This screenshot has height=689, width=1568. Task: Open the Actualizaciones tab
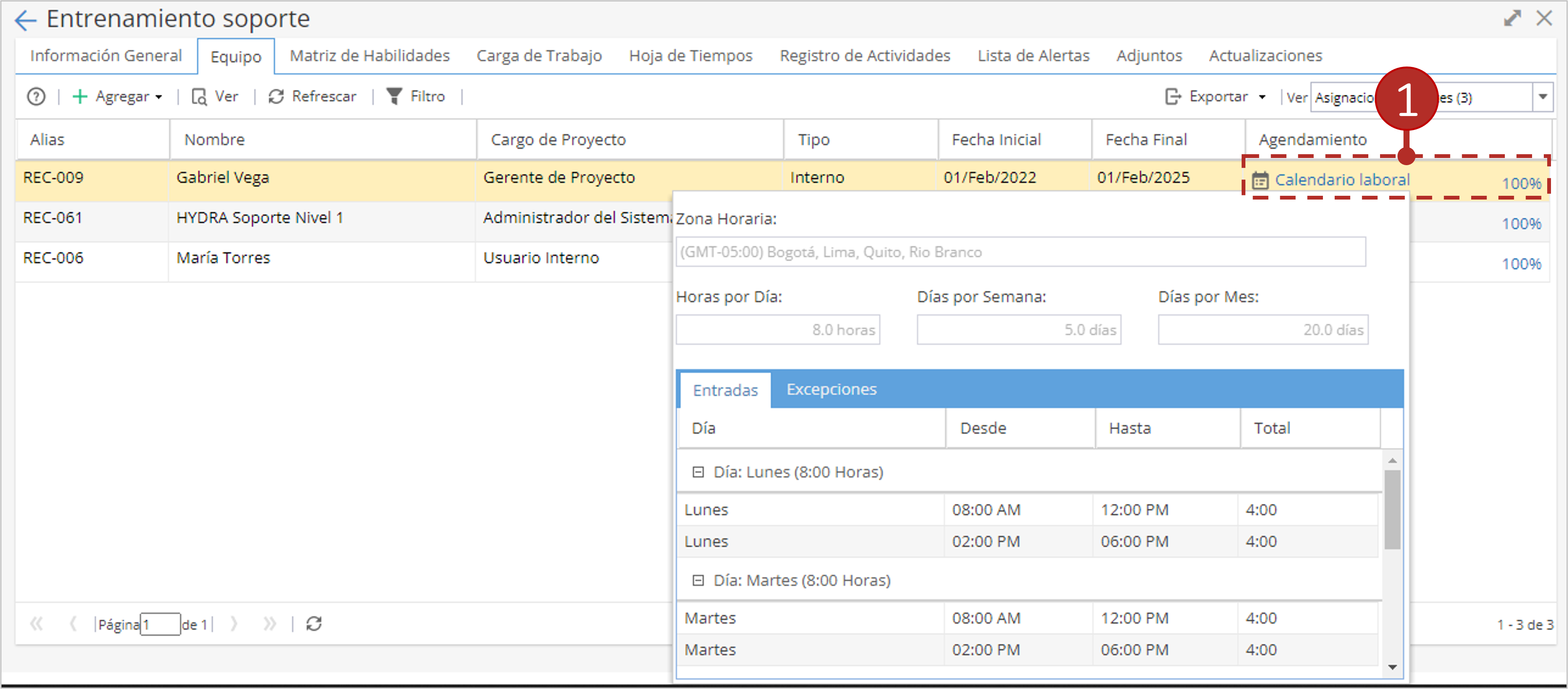1265,55
